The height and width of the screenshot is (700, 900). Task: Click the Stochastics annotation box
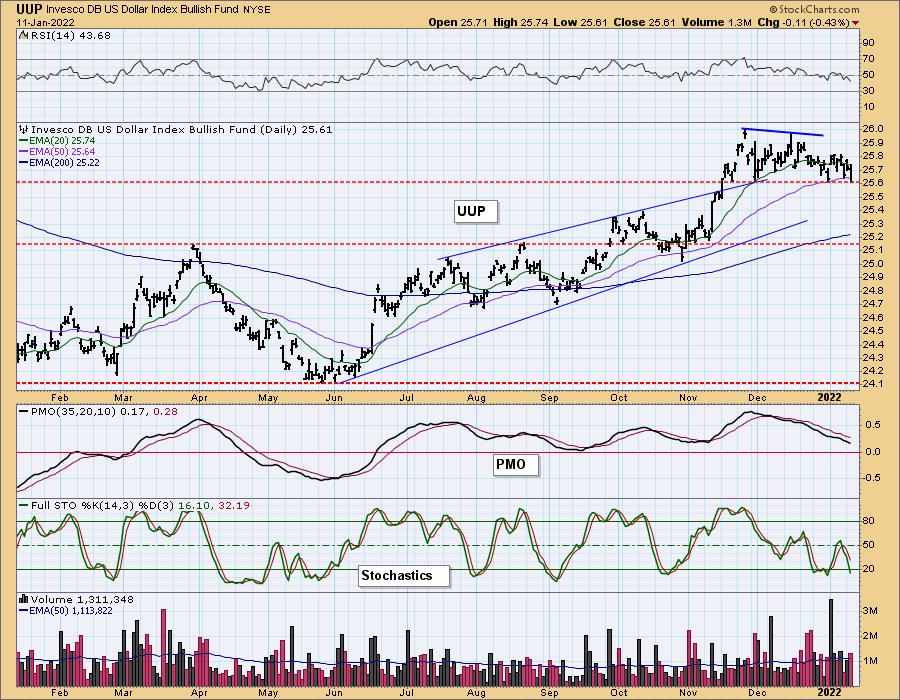click(404, 575)
